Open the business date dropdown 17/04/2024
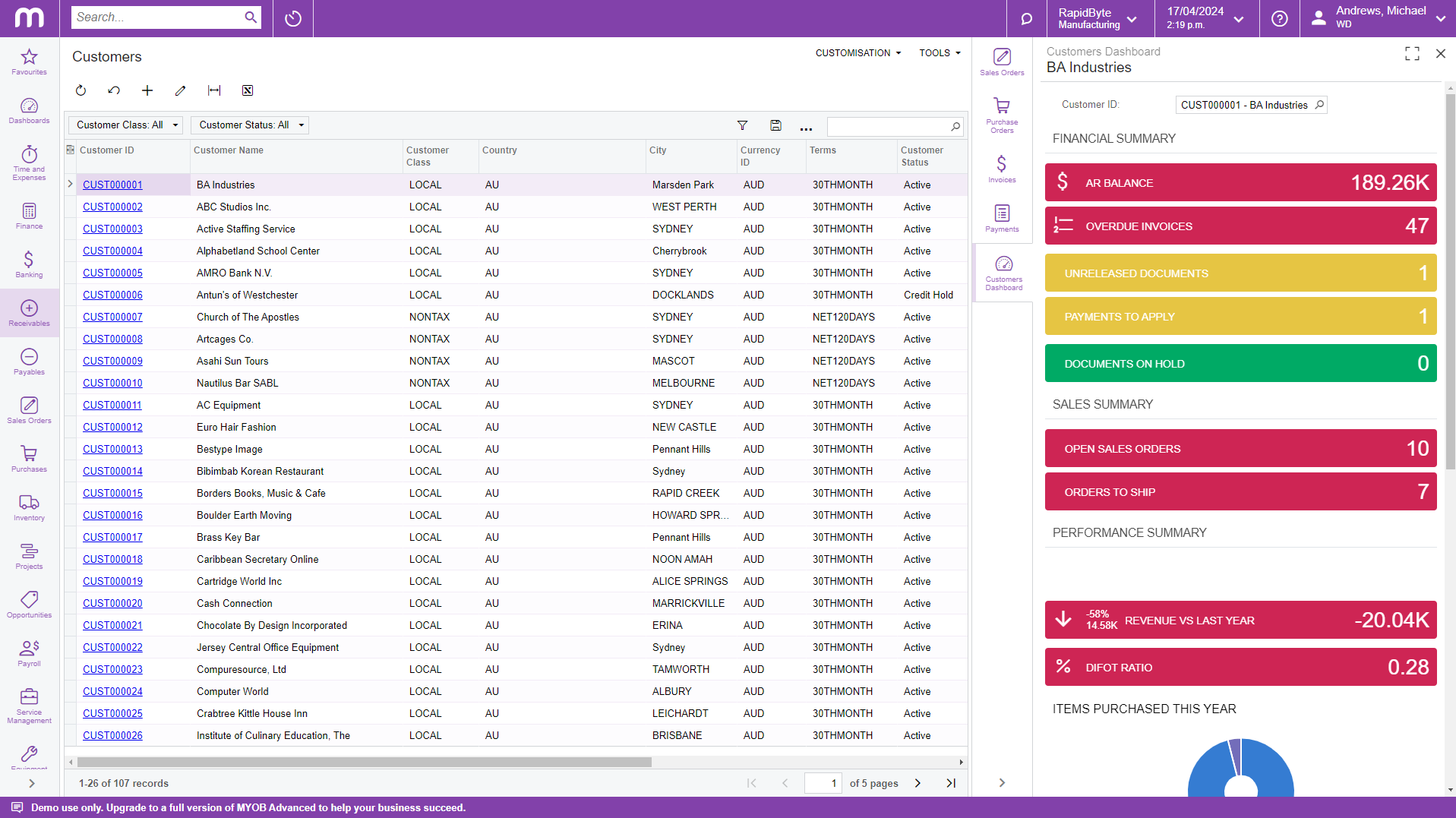Screen dimensions: 1456x818 point(1205,18)
